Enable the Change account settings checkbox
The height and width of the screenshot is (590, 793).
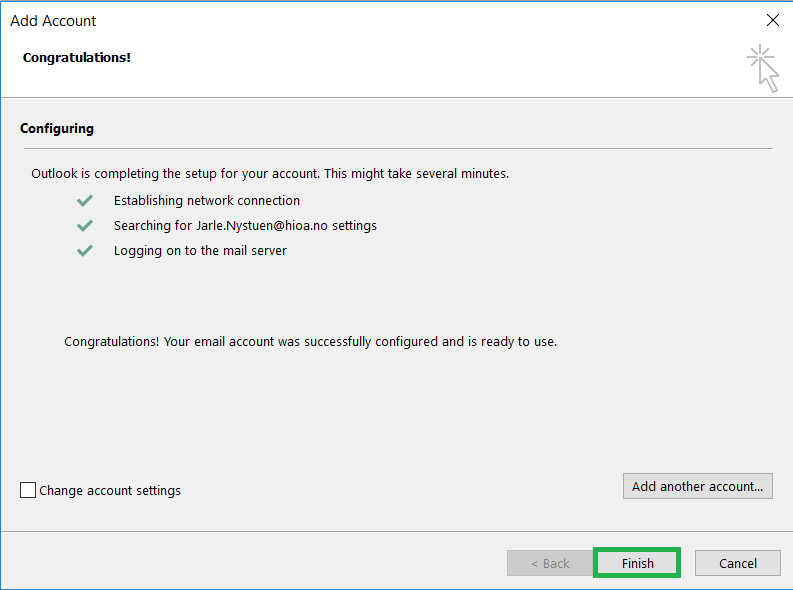[28, 490]
